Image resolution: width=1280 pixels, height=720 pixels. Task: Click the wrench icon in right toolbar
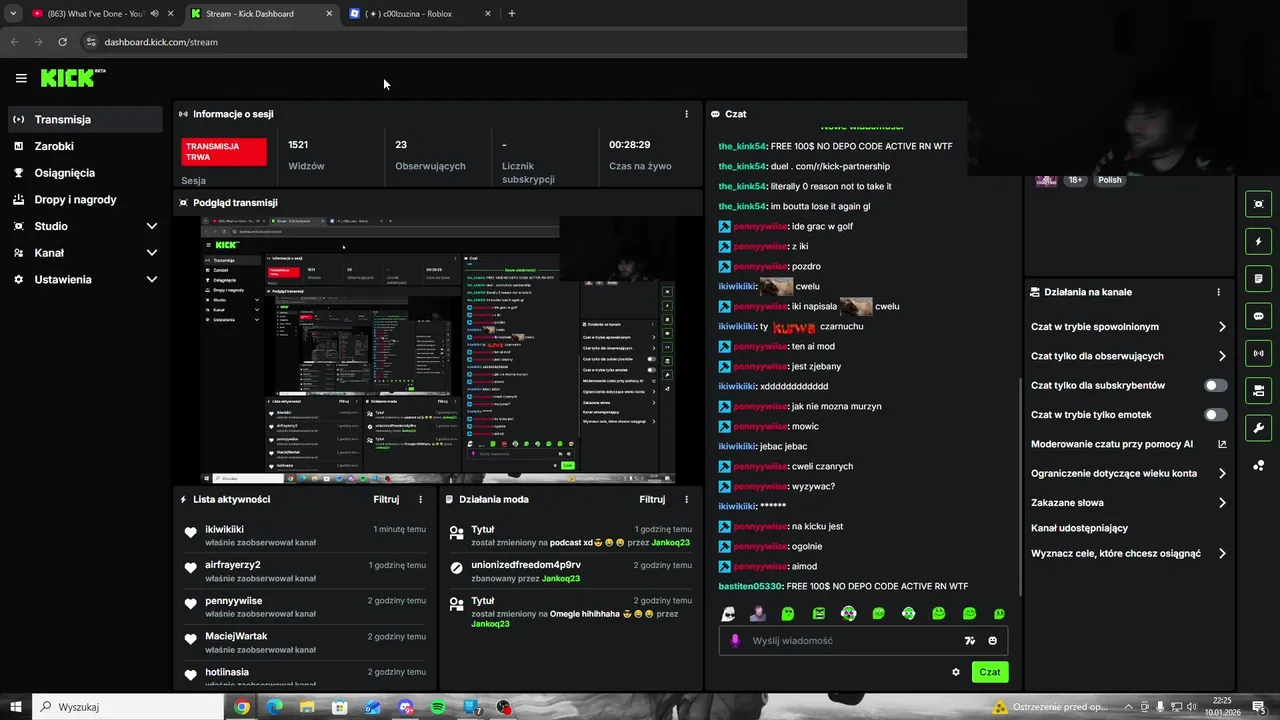point(1258,428)
